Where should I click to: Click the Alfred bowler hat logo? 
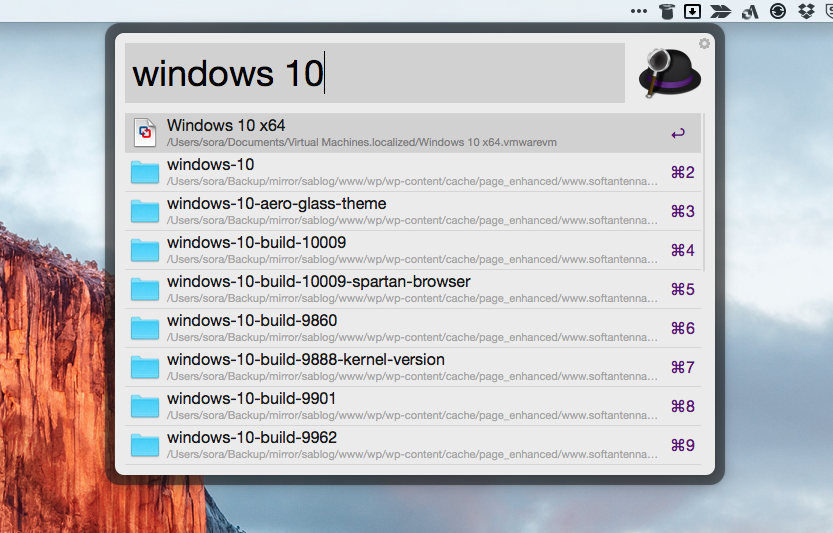pos(669,73)
